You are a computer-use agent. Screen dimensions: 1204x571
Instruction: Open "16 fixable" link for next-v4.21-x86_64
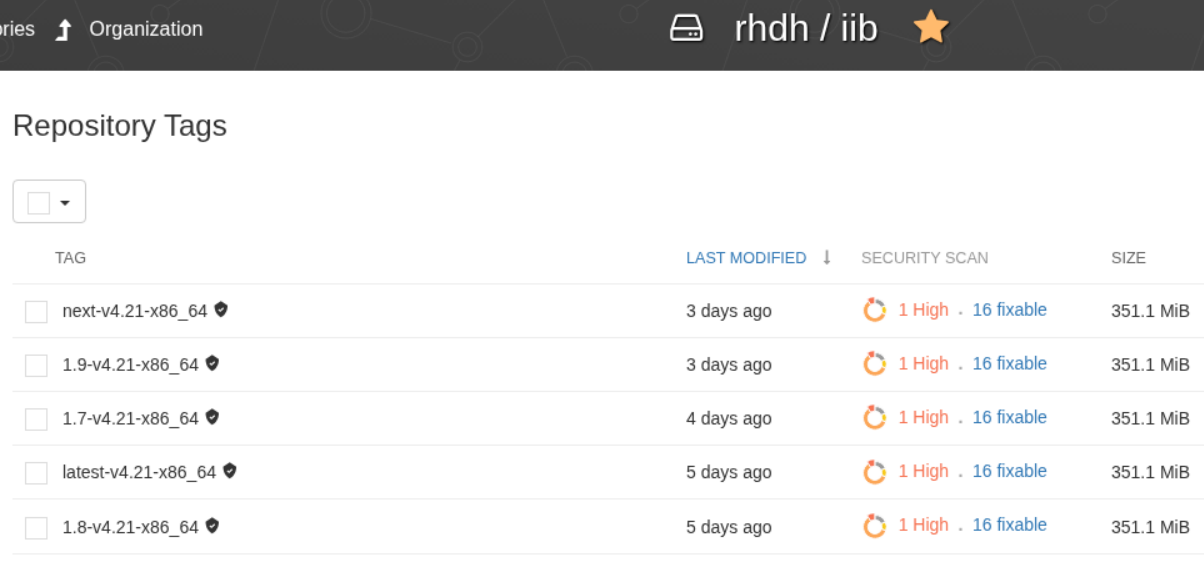[x=1009, y=310]
